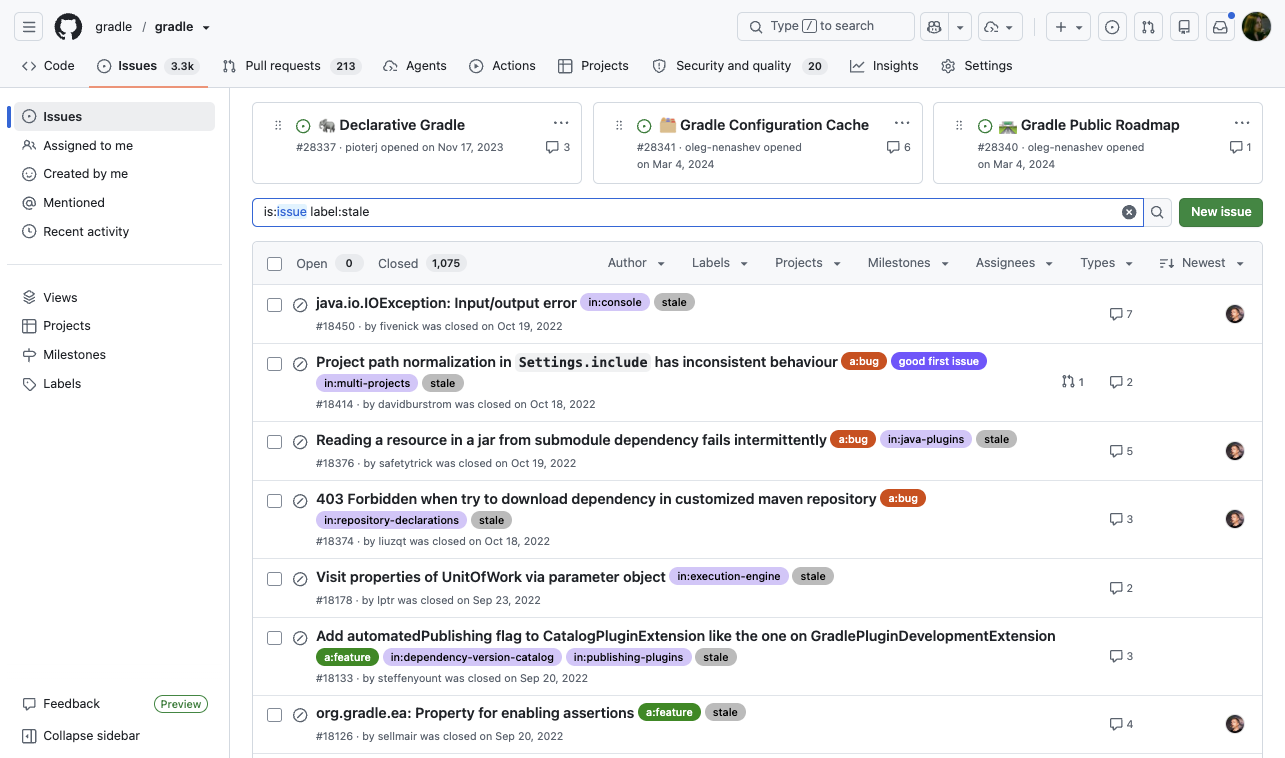Click the orange a:bug label on 403 Forbidden issue
Image resolution: width=1285 pixels, height=758 pixels.
click(x=903, y=498)
